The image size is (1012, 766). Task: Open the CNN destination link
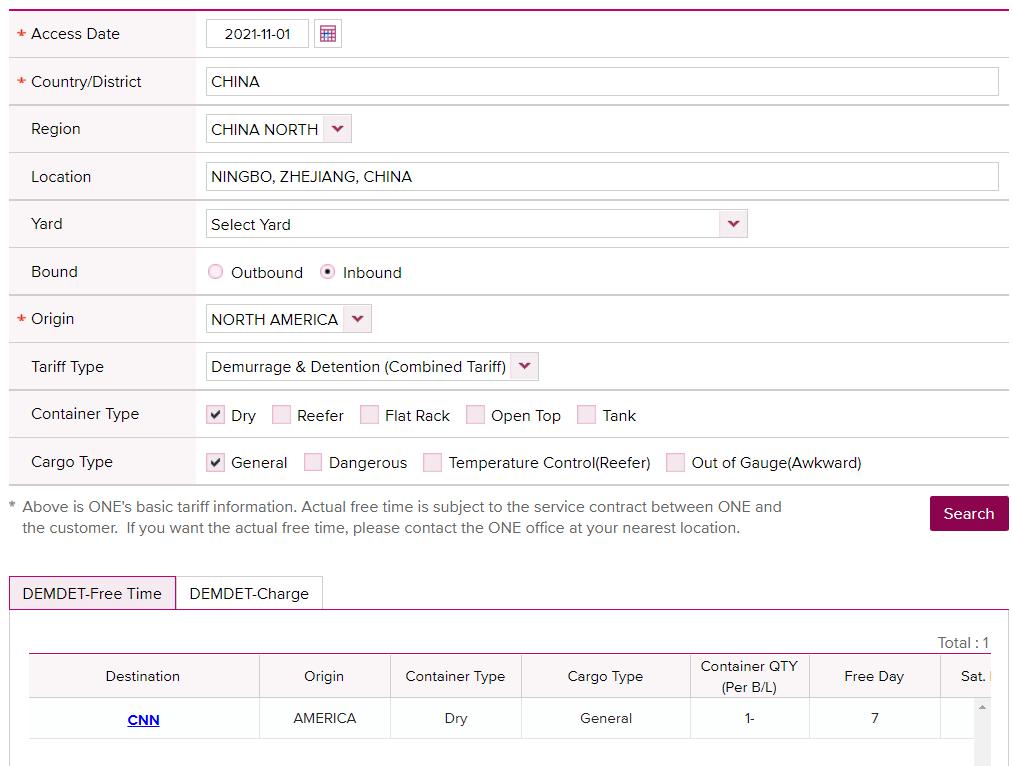pos(143,720)
